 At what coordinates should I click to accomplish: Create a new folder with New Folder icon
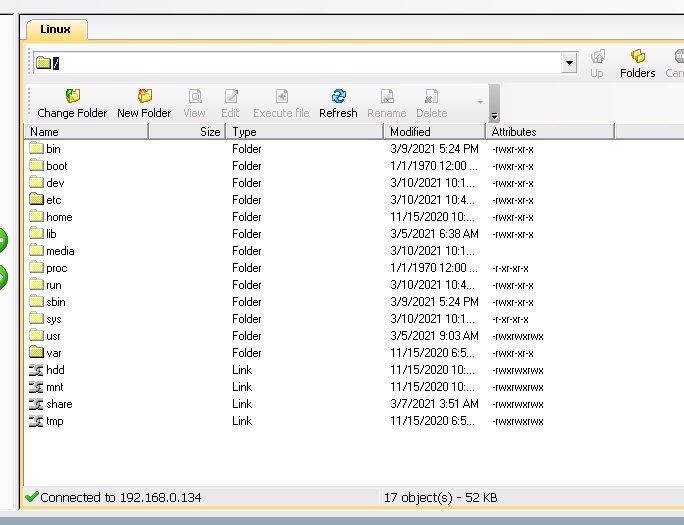pyautogui.click(x=144, y=97)
